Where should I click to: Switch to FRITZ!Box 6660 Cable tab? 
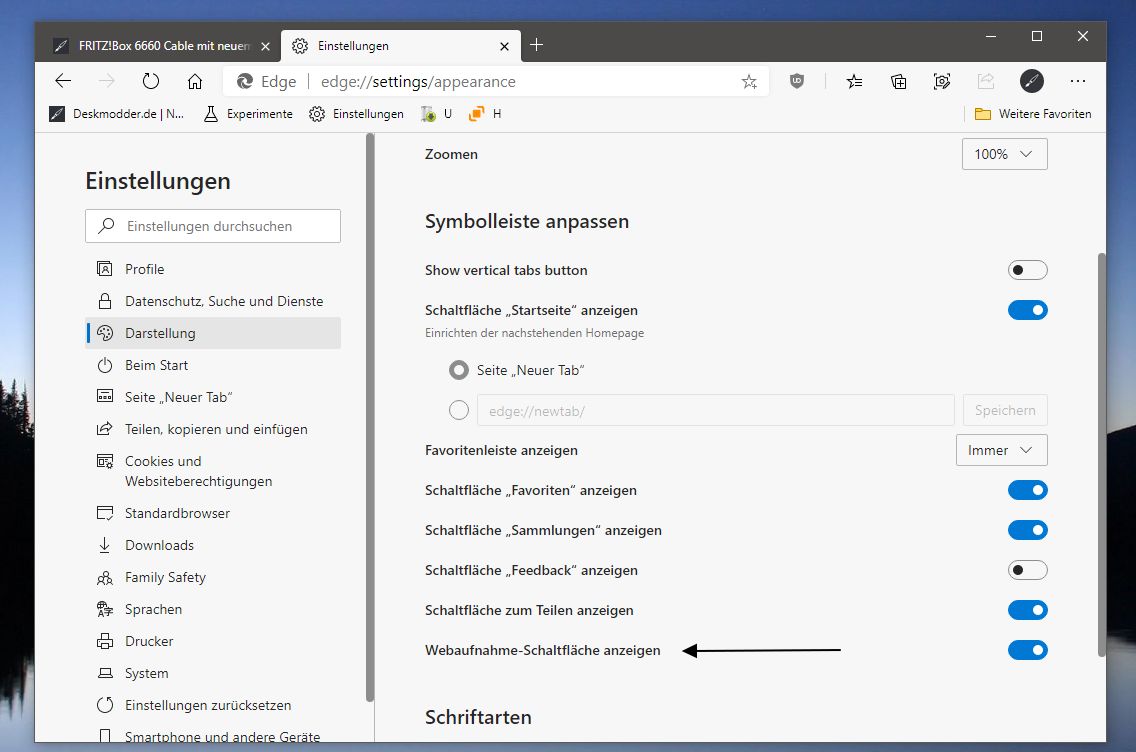pyautogui.click(x=156, y=46)
